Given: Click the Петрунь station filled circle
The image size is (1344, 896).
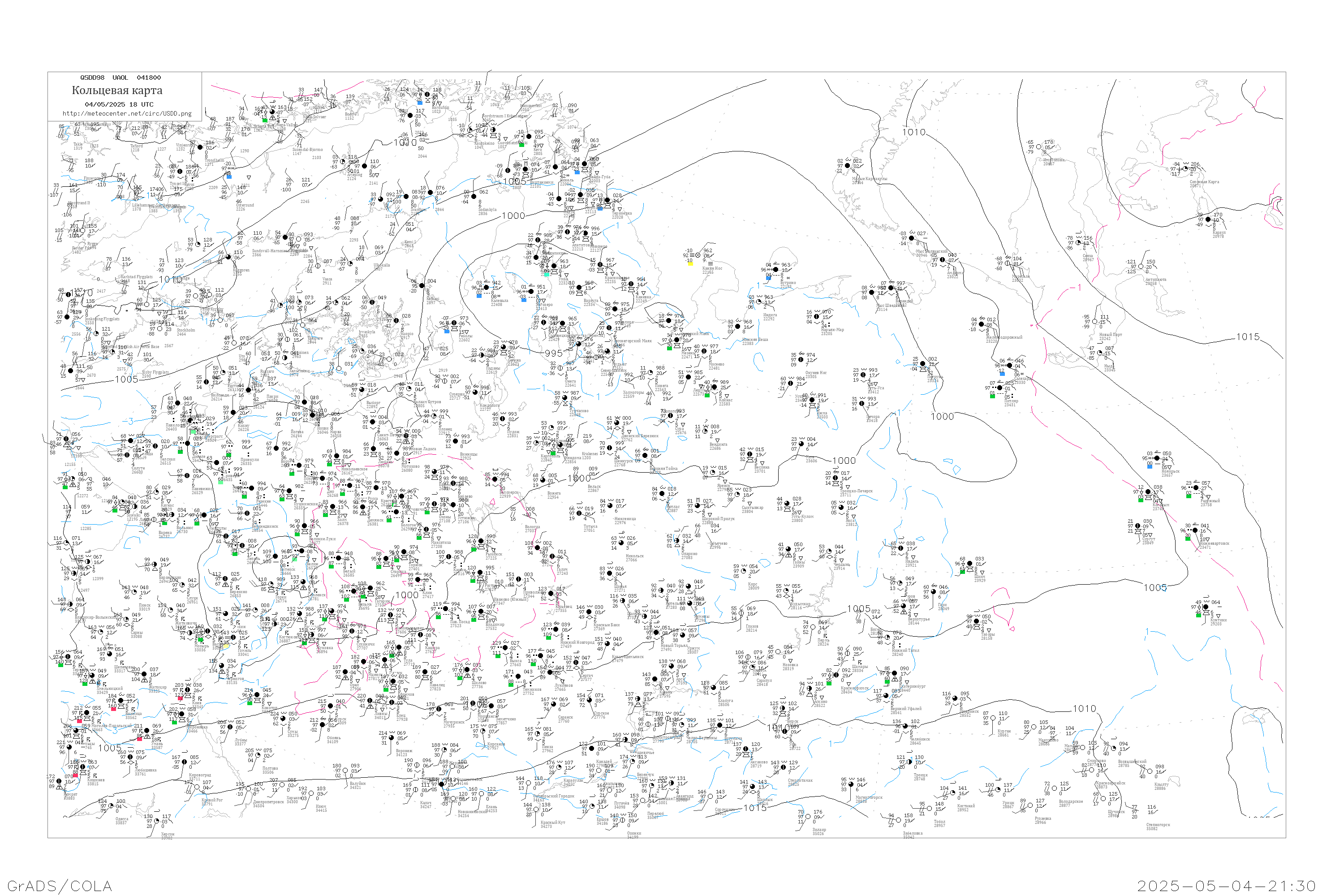Looking at the screenshot, I should (922, 363).
